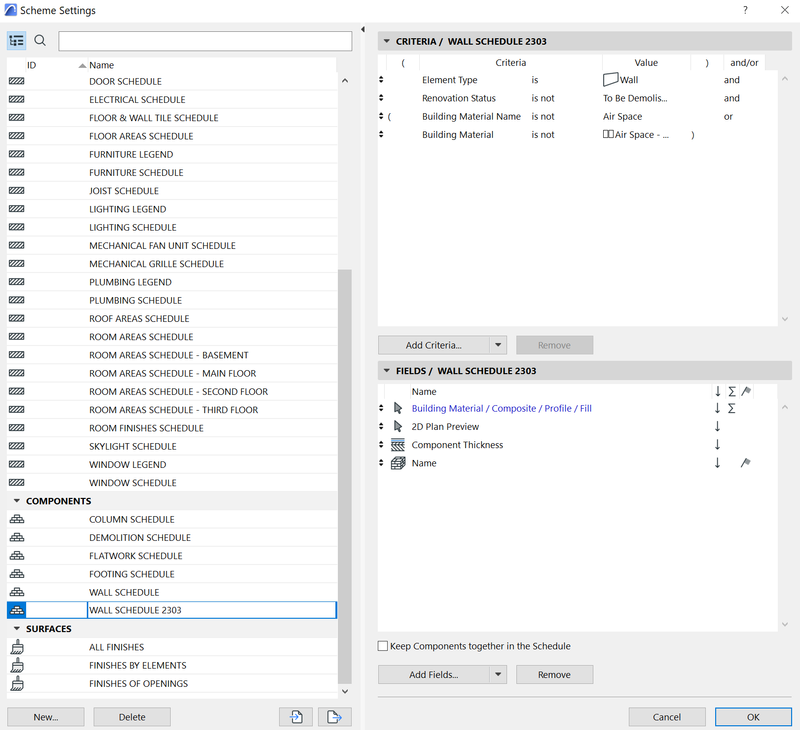
Task: Collapse the left panel arrow
Action: 363,30
